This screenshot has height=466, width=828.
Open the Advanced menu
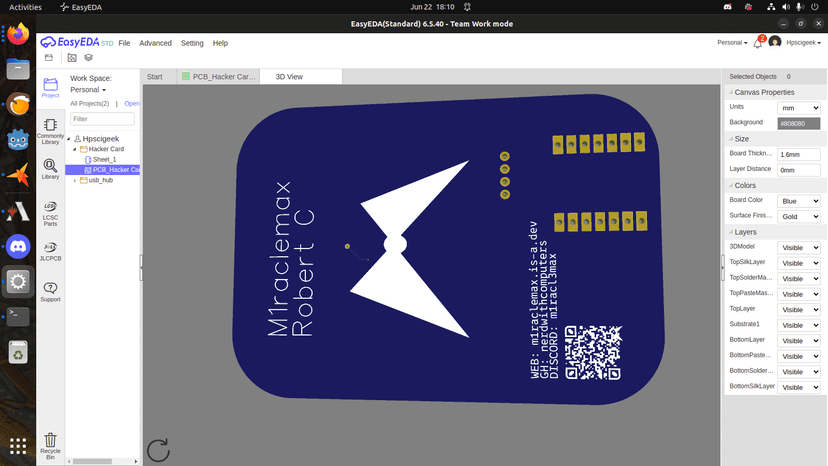155,43
